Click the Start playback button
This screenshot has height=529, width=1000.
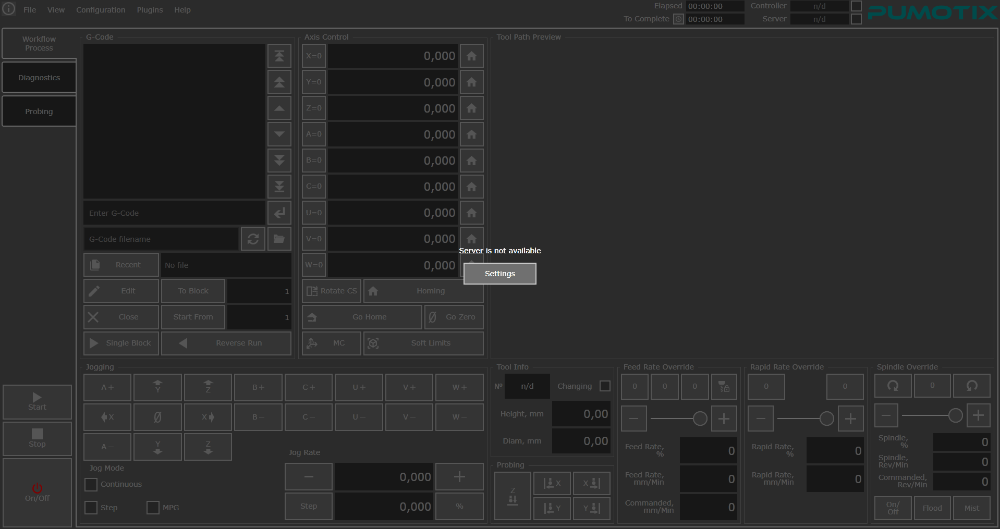click(37, 402)
